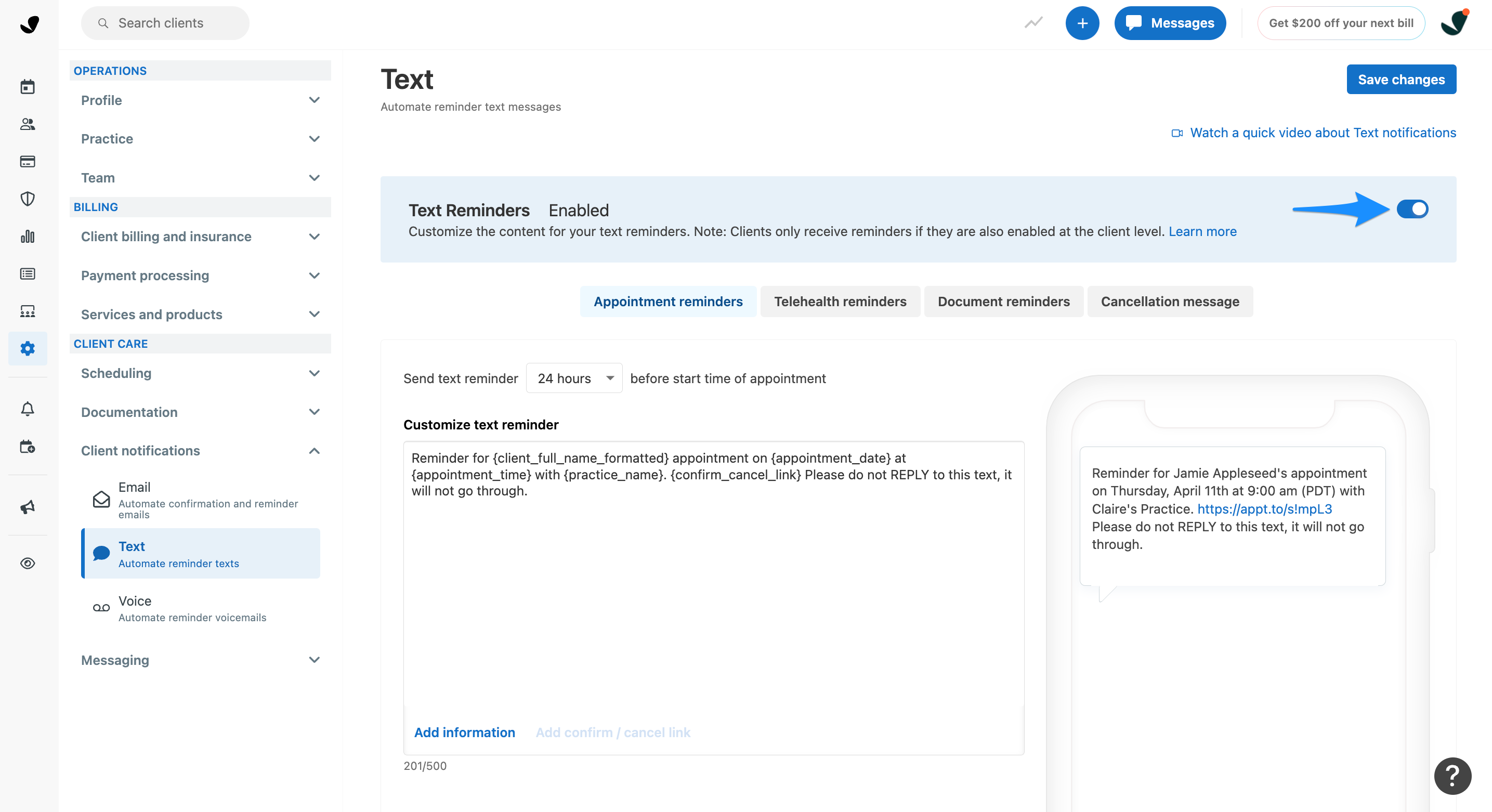Open the appointment requests calendar-plus icon

point(27,447)
